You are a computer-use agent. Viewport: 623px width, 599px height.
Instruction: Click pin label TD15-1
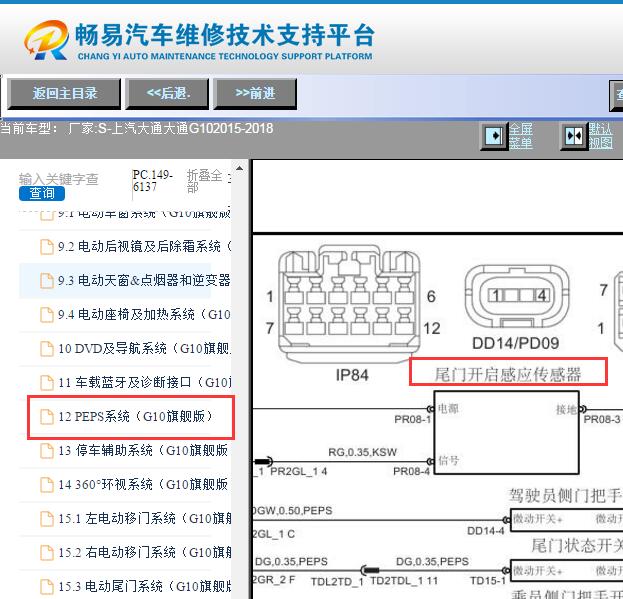click(488, 581)
